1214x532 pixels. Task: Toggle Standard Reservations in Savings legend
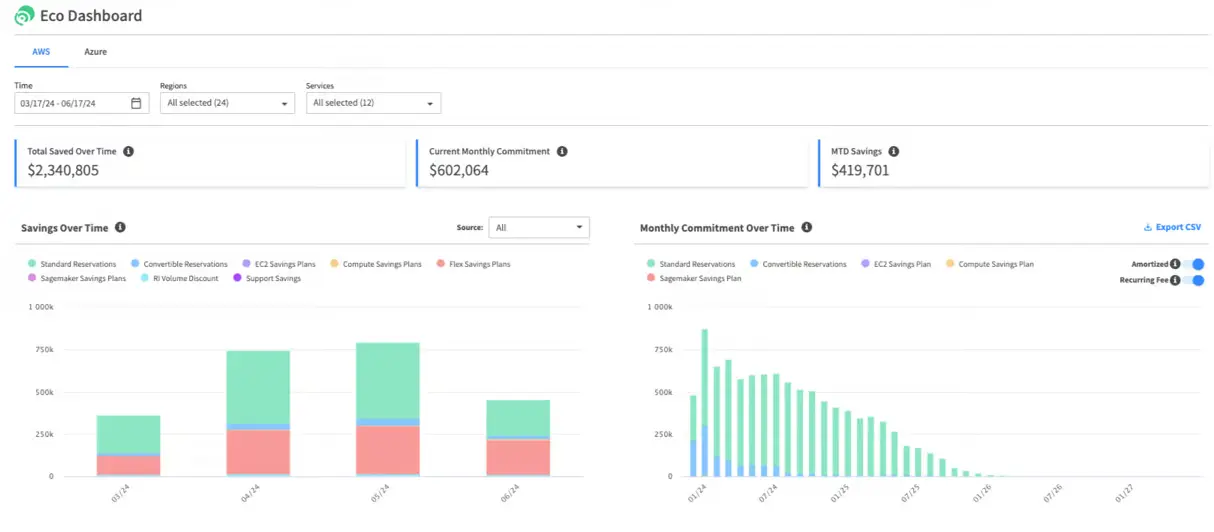tap(72, 264)
